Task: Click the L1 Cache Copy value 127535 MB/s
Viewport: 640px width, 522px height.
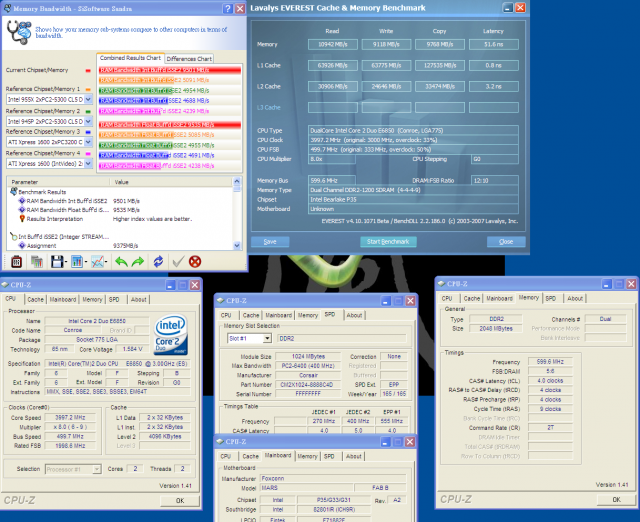Action: coord(440,65)
